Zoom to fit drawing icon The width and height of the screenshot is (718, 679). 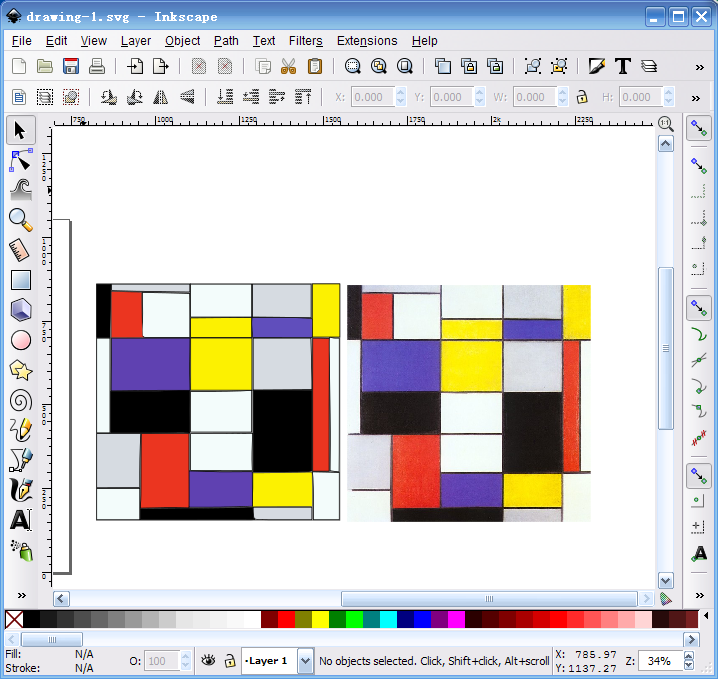coord(379,66)
